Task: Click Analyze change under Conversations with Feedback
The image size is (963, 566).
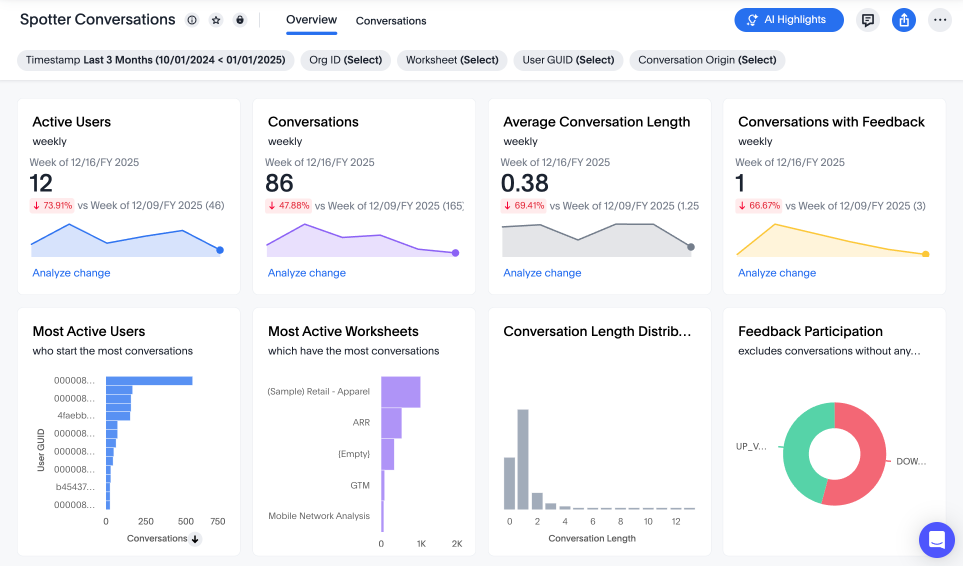Action: pyautogui.click(x=777, y=273)
